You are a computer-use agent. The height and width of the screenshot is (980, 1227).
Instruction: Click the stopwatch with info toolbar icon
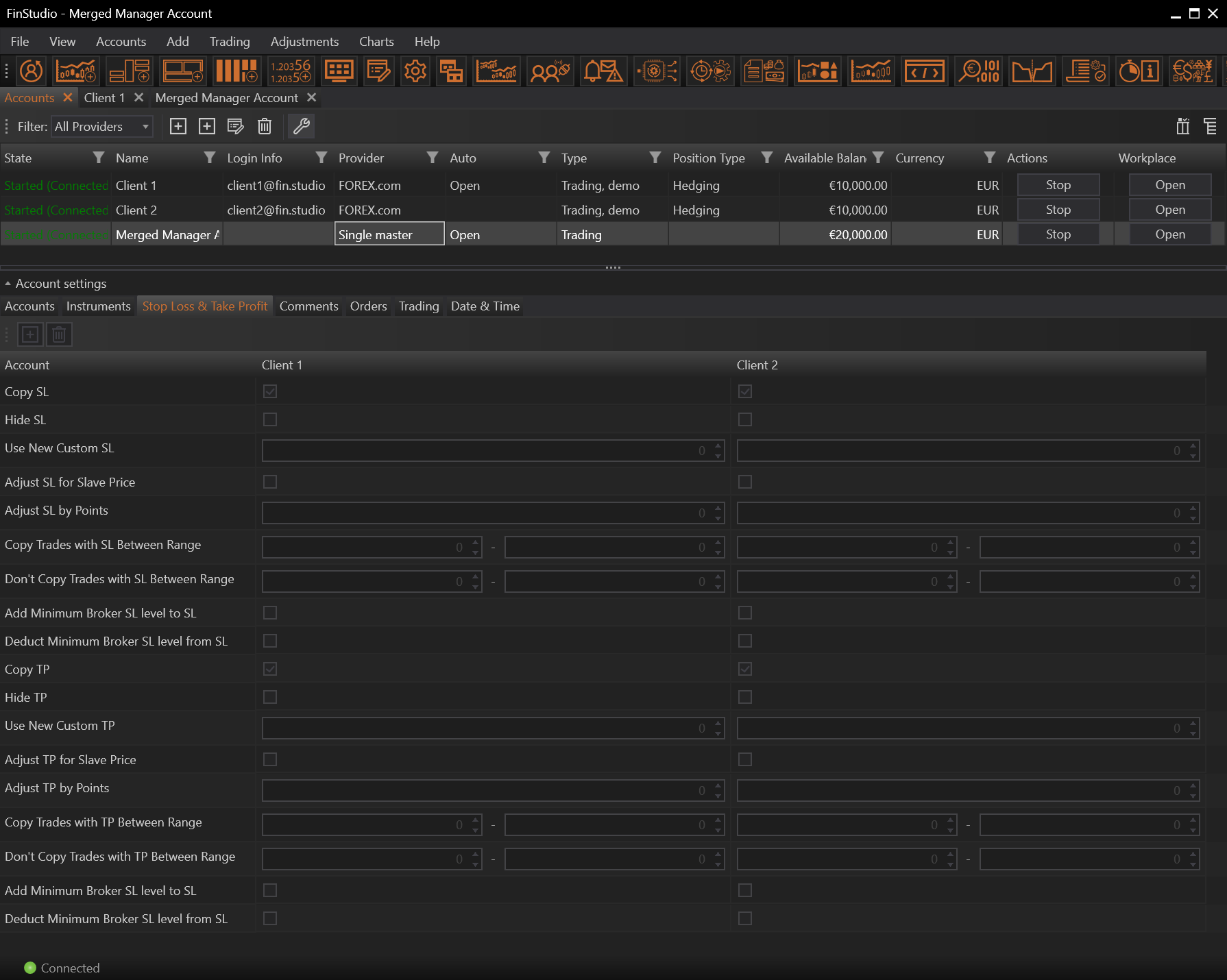[1139, 71]
